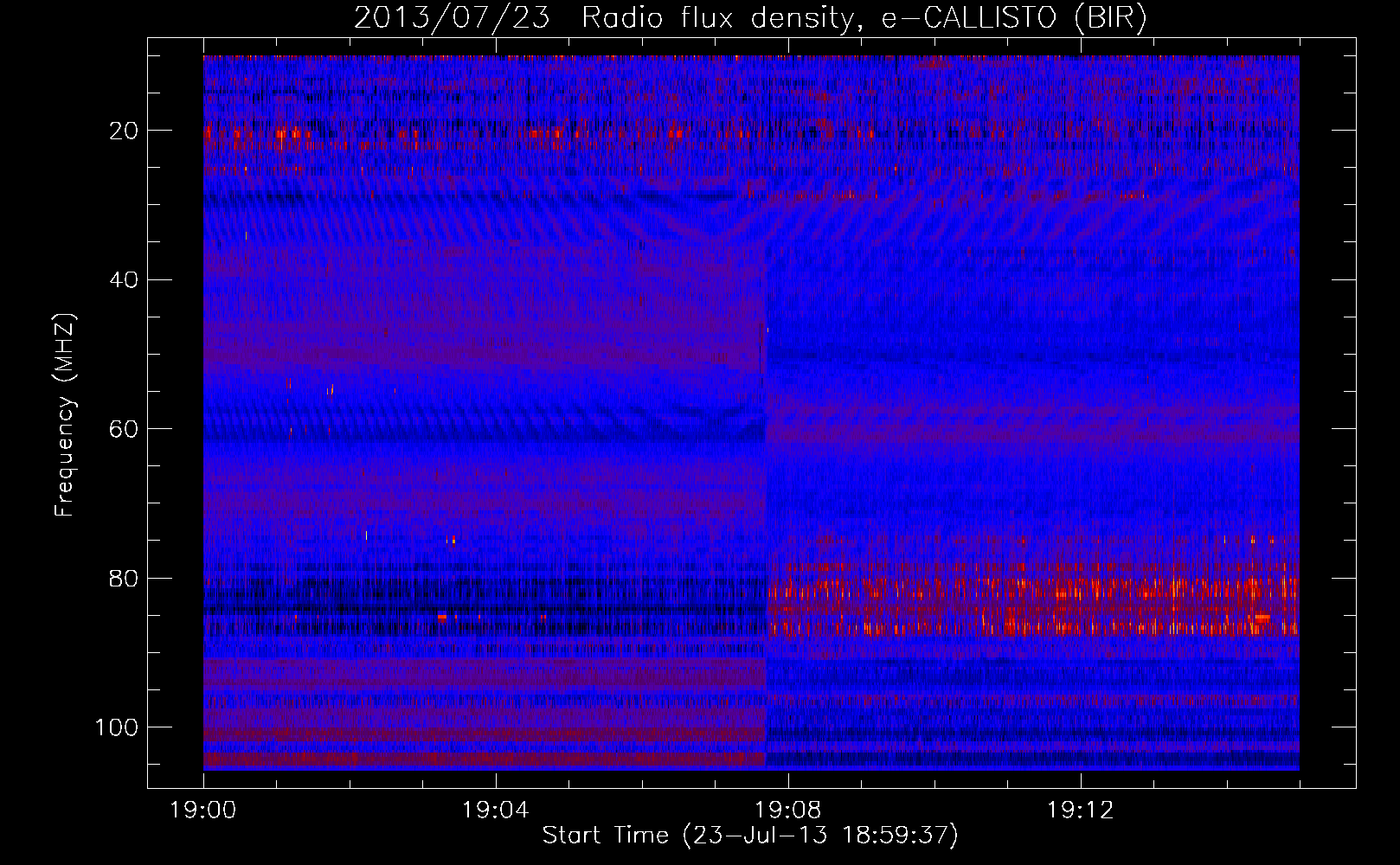Screen dimensions: 1400x865
Task: Select the 19:04 time tick label
Action: [x=496, y=811]
